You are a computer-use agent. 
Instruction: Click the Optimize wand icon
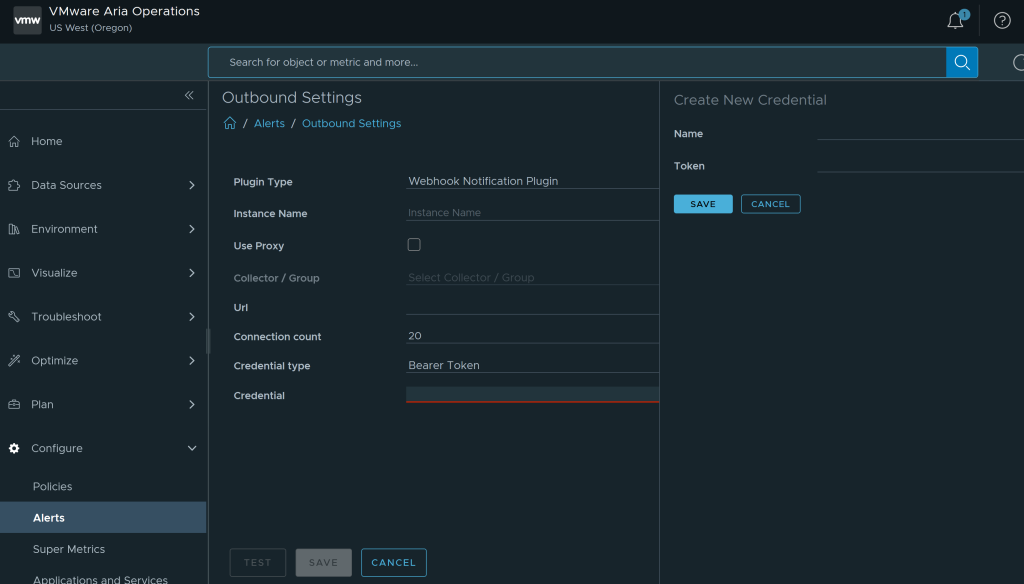pyautogui.click(x=14, y=360)
